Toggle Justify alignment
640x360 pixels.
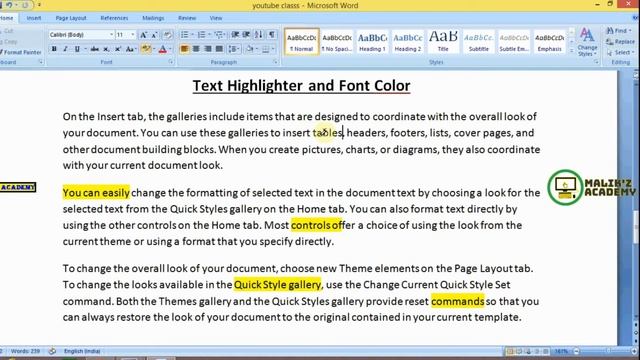click(219, 49)
